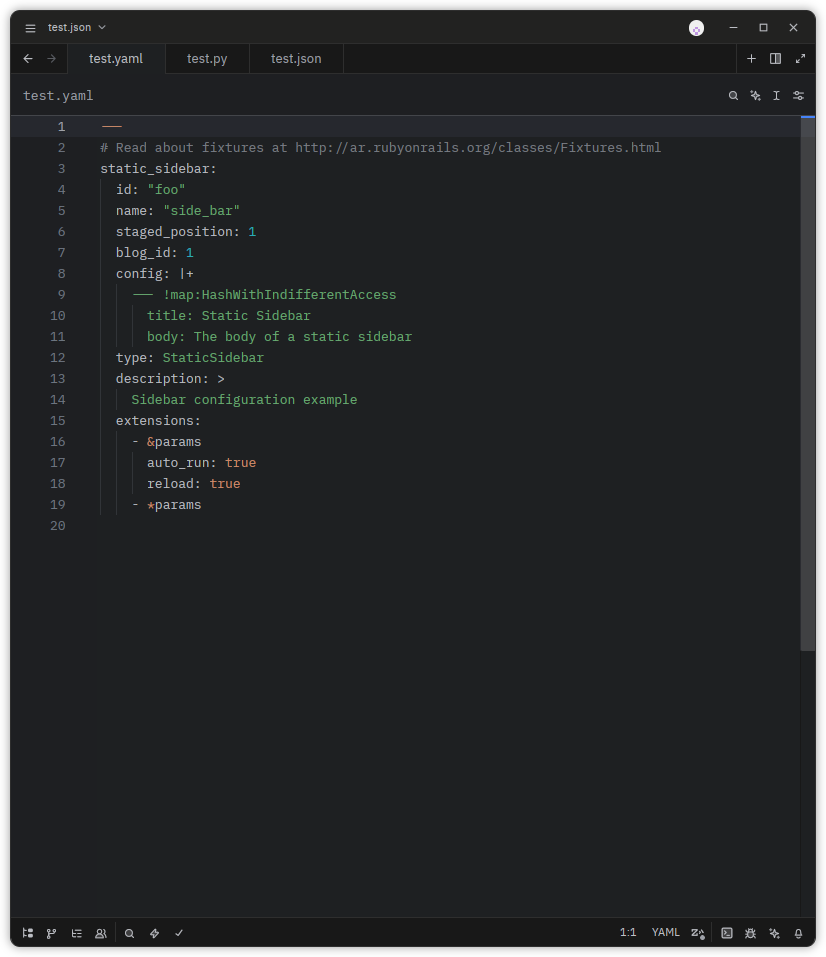Screen dimensions: 826x957
Task: Toggle the outline panel
Action: pos(76,933)
